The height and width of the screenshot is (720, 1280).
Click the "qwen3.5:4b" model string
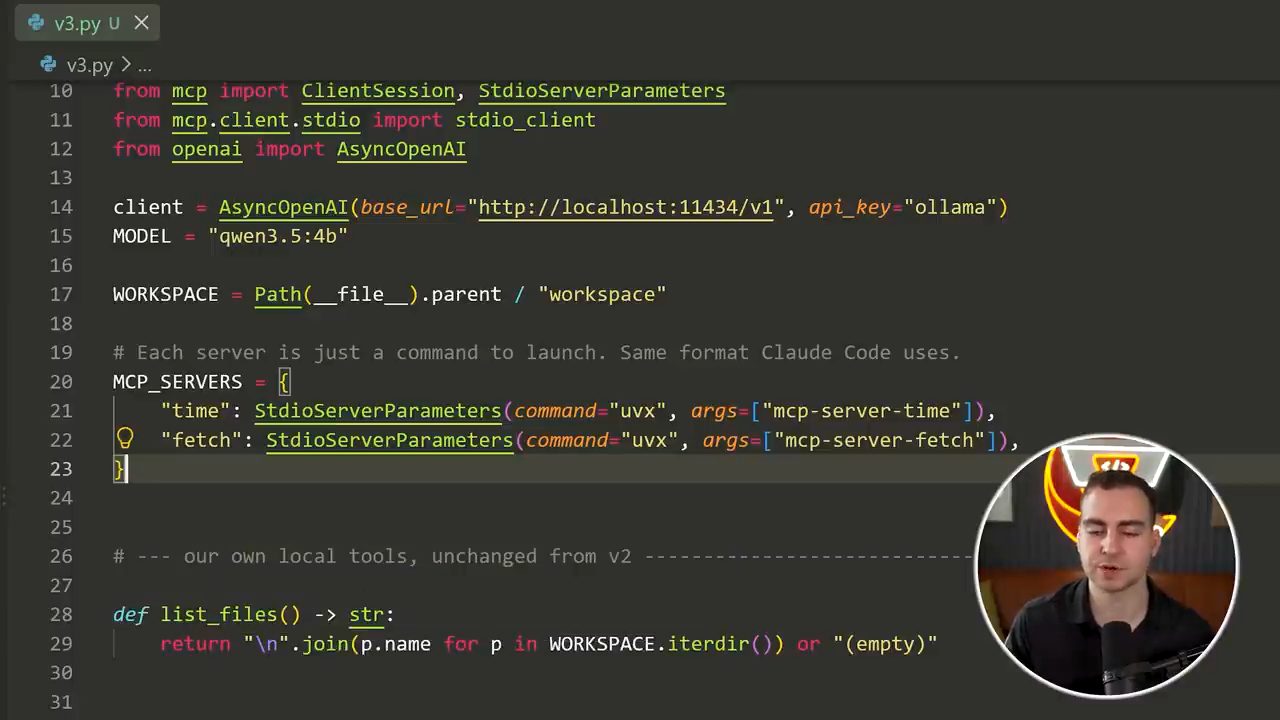[278, 236]
